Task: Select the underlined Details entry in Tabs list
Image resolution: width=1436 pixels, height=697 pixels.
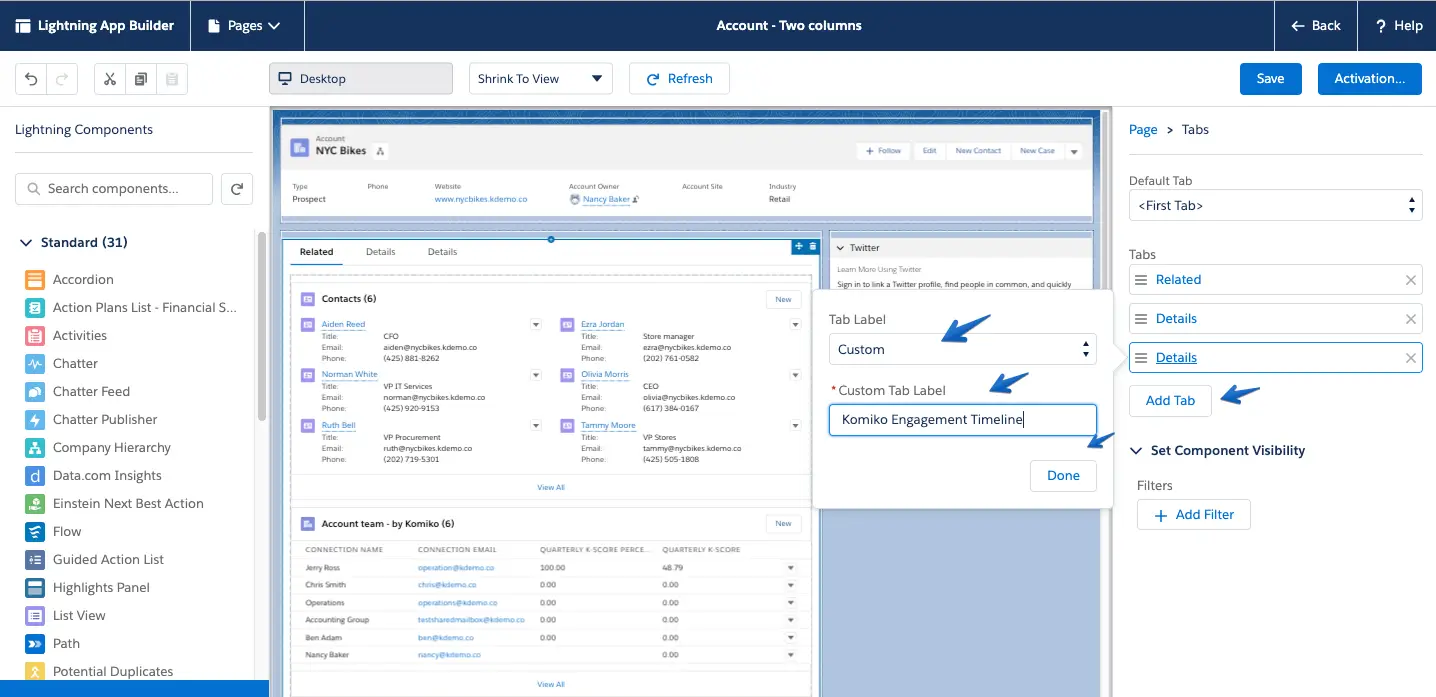Action: pyautogui.click(x=1176, y=358)
